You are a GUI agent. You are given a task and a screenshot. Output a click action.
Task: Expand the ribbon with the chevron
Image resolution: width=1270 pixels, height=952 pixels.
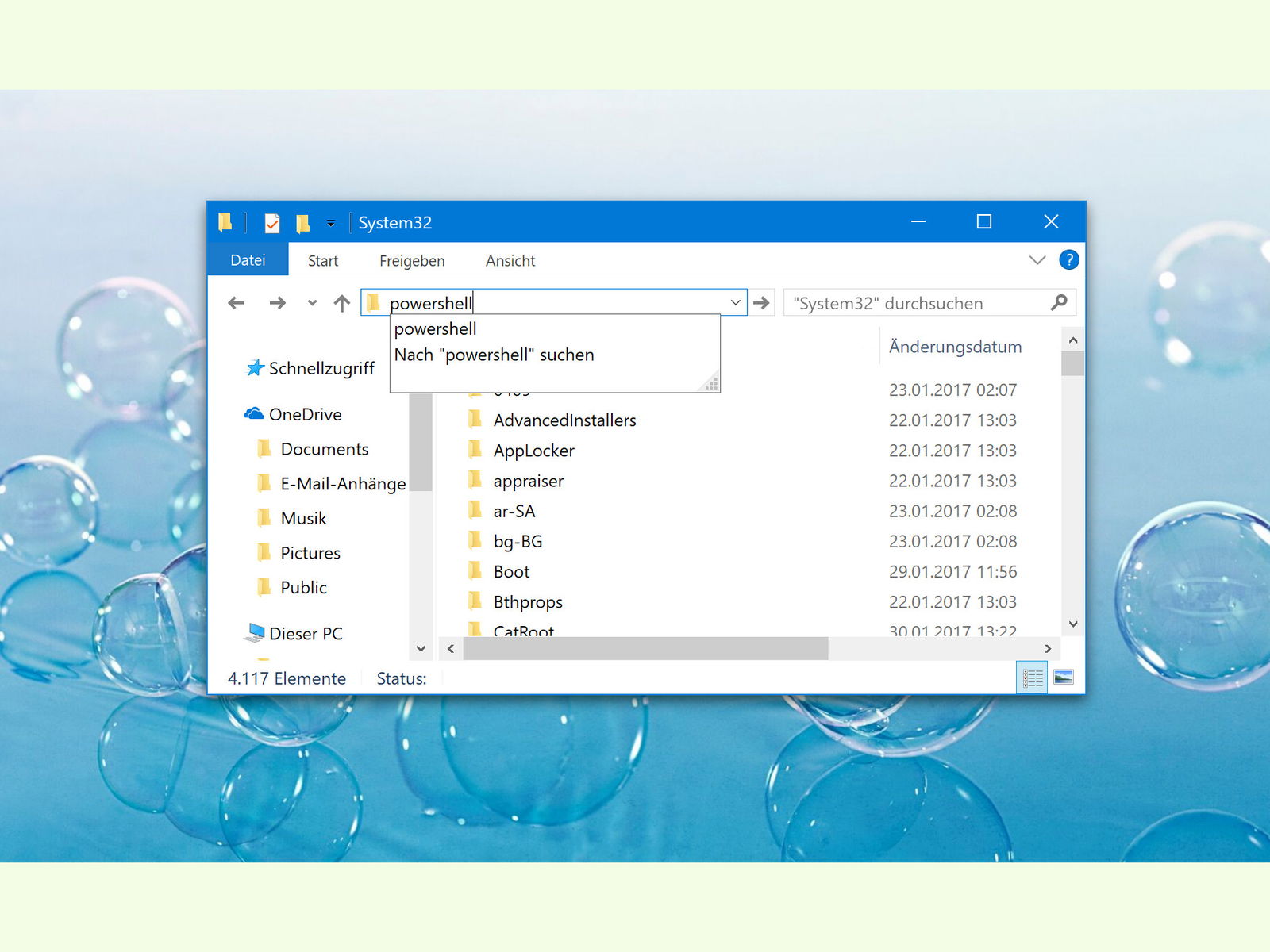[x=1037, y=260]
